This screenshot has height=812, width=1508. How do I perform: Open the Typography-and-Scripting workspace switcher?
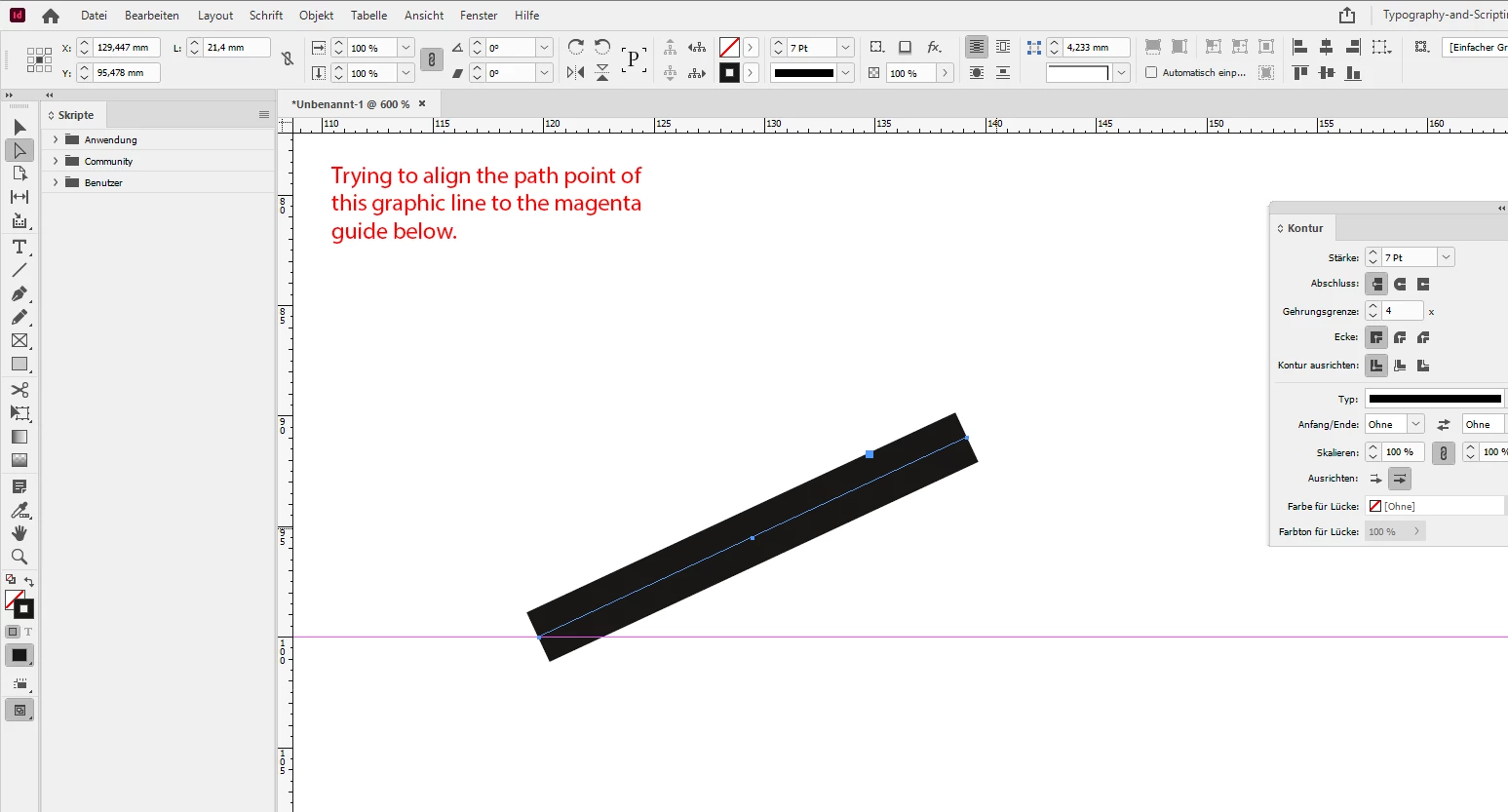click(1445, 16)
